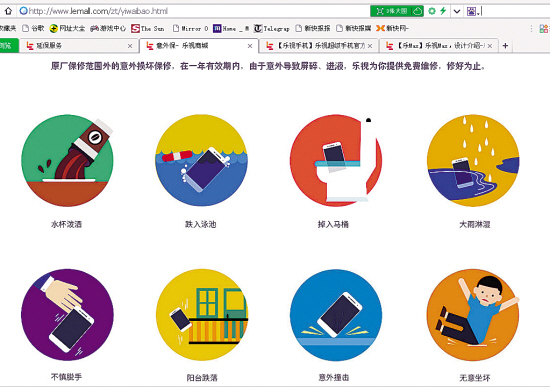Click the 大雨淋湿 caption

click(475, 224)
